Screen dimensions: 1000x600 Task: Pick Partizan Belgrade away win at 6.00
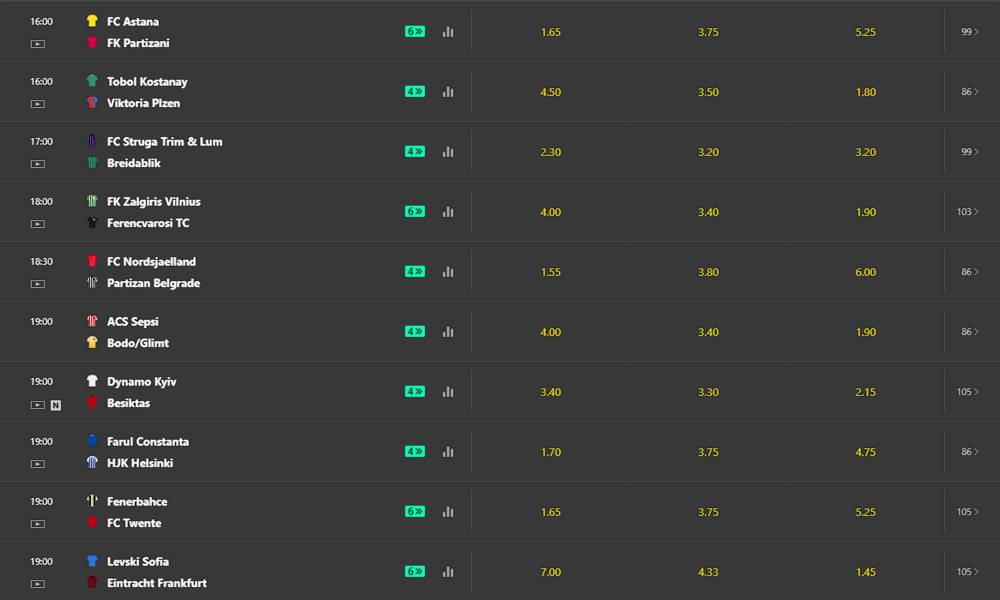tap(865, 272)
